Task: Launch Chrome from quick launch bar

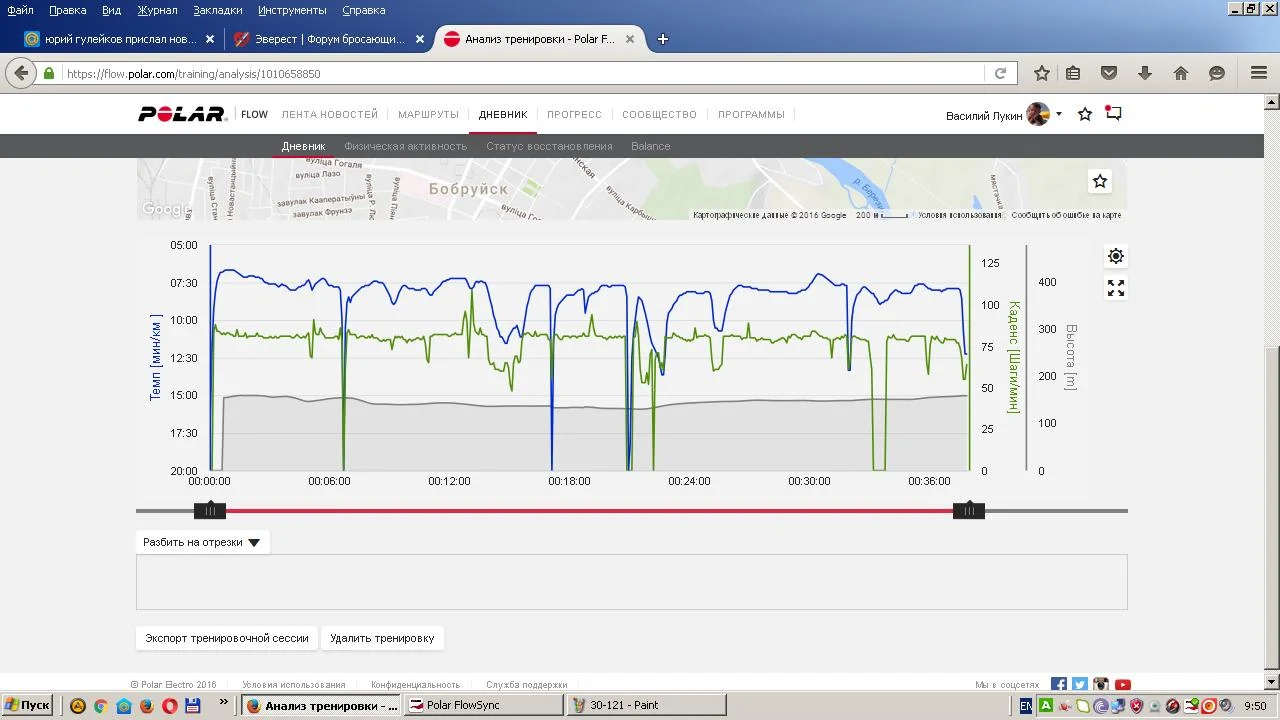Action: coord(101,705)
